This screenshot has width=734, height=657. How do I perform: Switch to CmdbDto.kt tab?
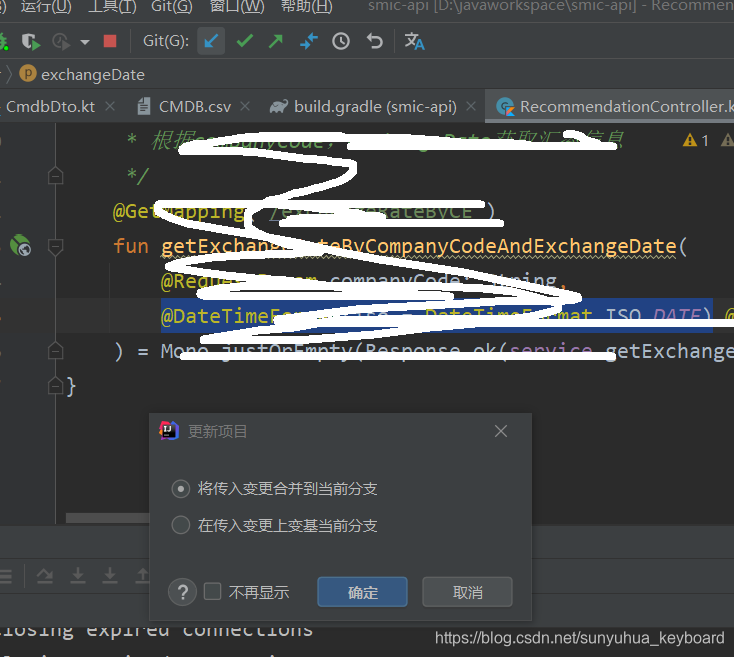(50, 107)
